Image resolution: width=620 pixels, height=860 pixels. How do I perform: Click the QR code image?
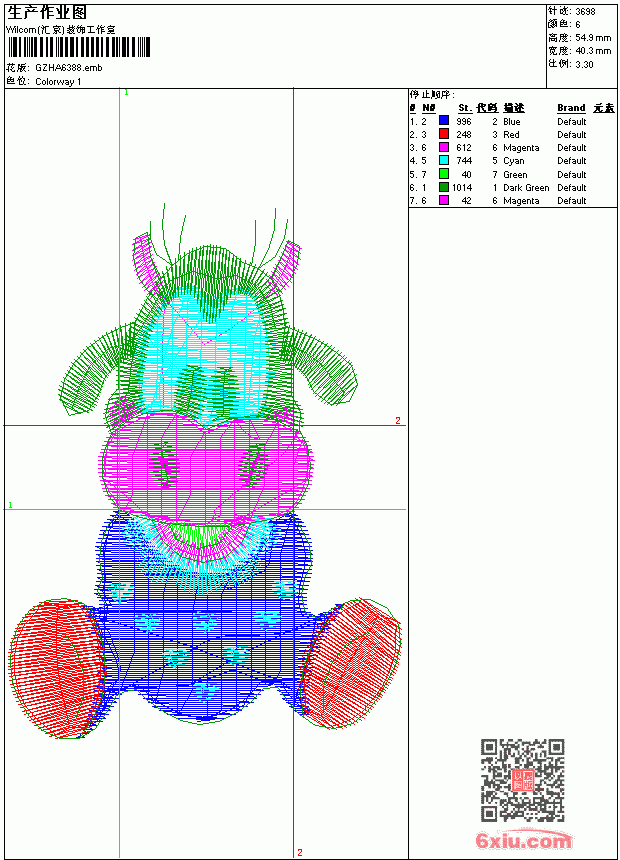pyautogui.click(x=522, y=780)
